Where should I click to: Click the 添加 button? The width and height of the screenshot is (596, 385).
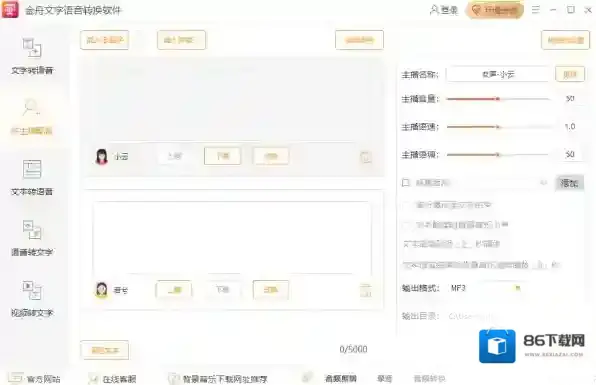pos(569,183)
